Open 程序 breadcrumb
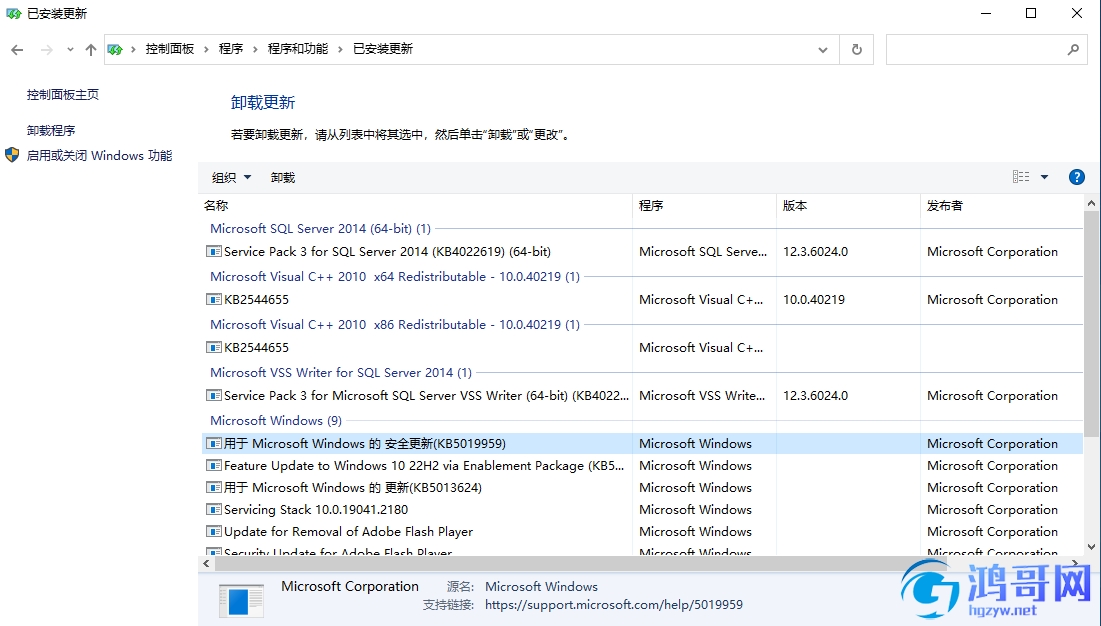This screenshot has width=1101, height=626. pos(230,48)
